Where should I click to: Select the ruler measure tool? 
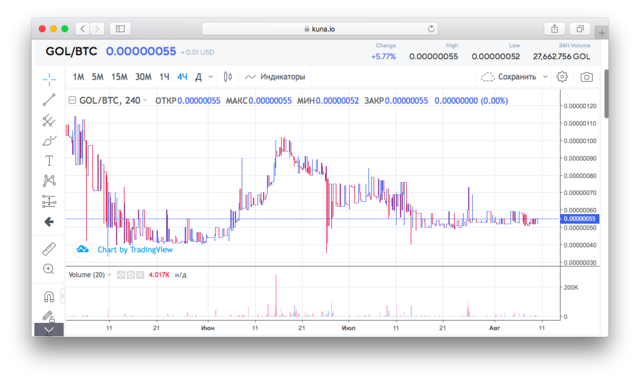[x=49, y=249]
